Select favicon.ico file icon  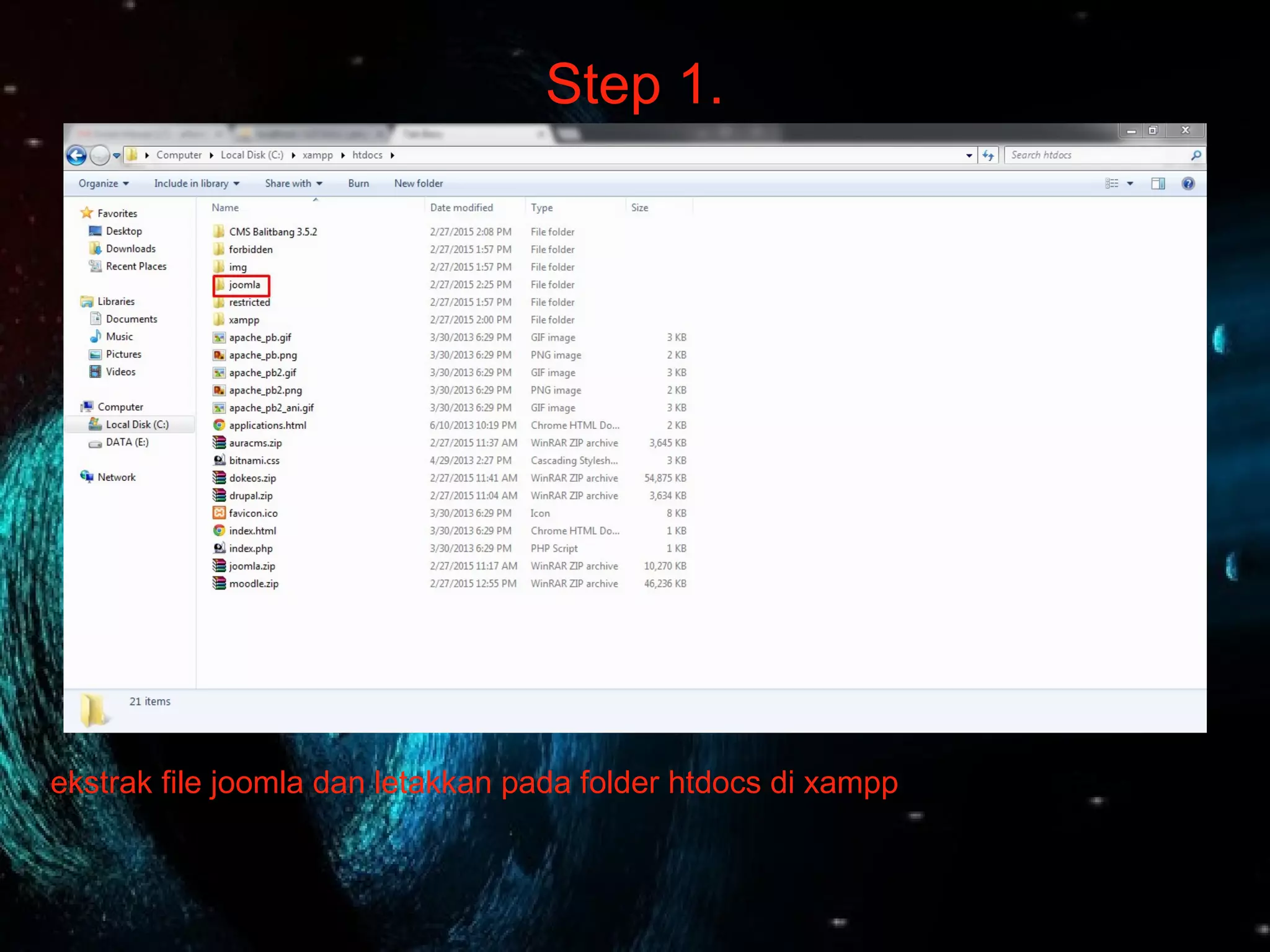pyautogui.click(x=219, y=513)
